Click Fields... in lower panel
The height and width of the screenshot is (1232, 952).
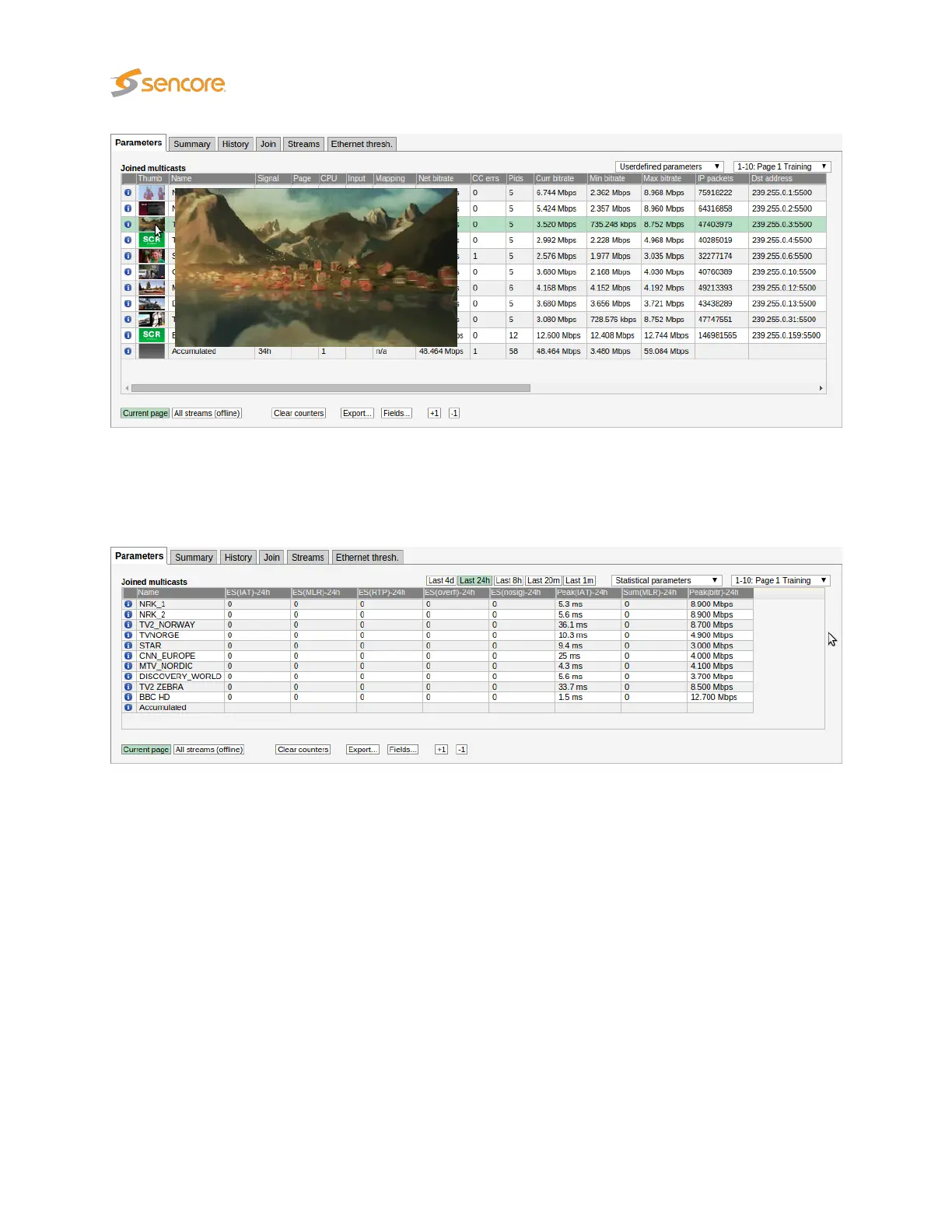pos(403,750)
